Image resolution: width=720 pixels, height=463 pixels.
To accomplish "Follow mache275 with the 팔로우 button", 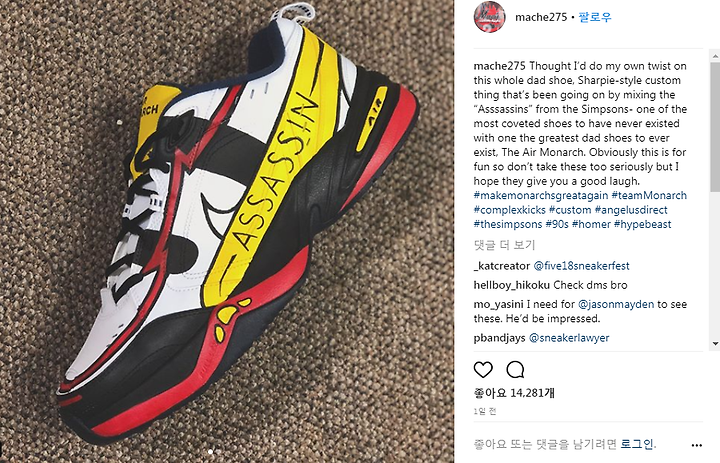I will (x=595, y=17).
